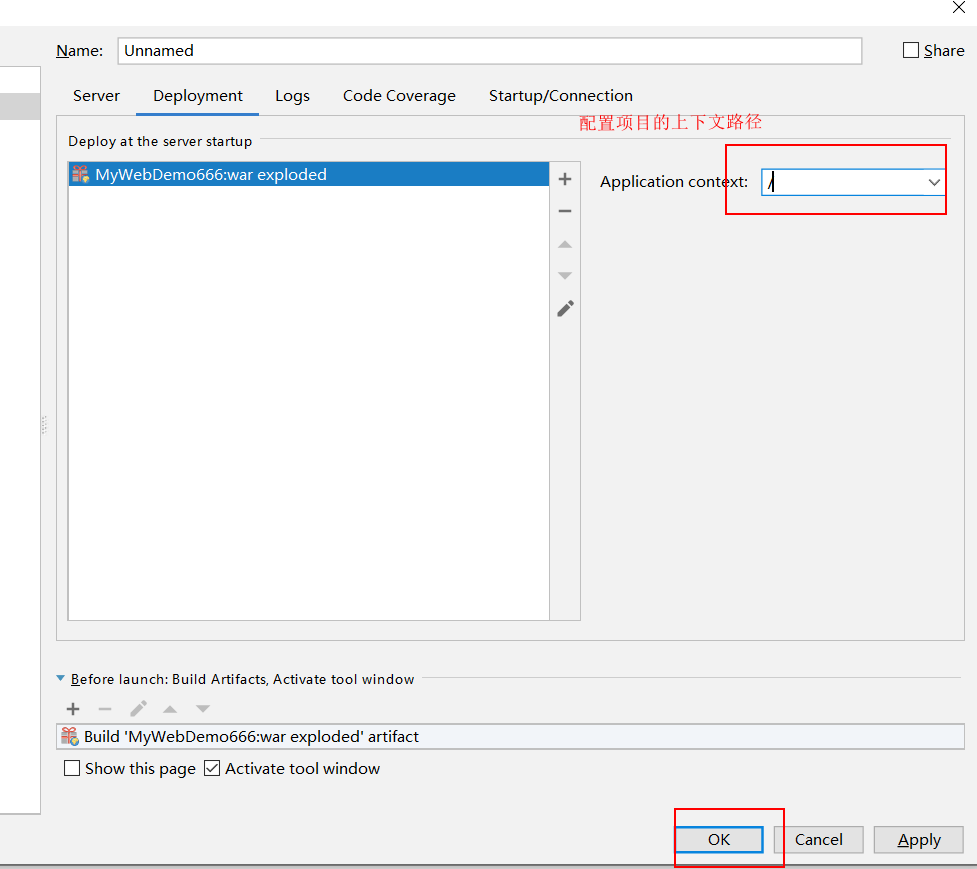The height and width of the screenshot is (869, 977).
Task: Switch to the Server tab
Action: pyautogui.click(x=96, y=96)
